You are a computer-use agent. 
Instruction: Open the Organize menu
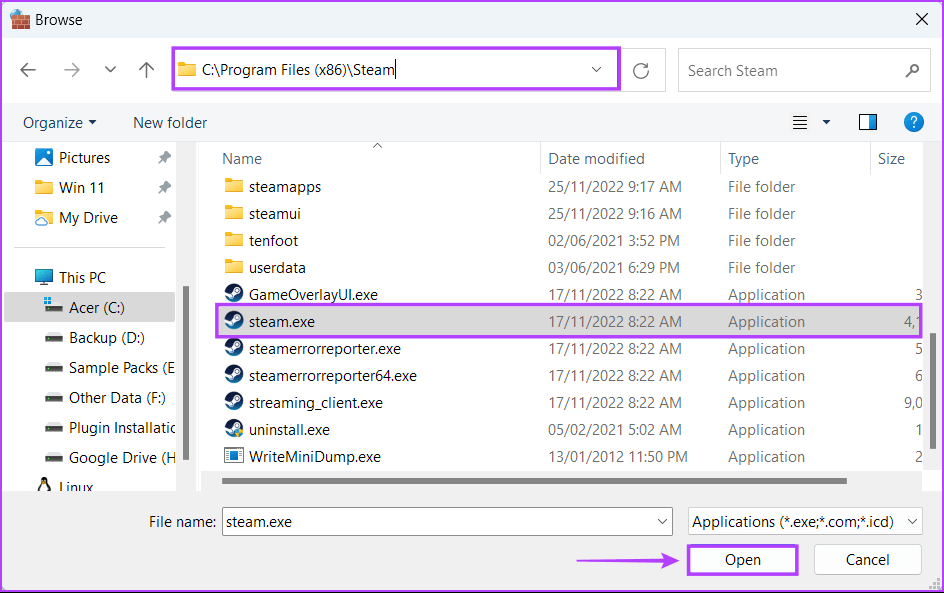pos(59,123)
